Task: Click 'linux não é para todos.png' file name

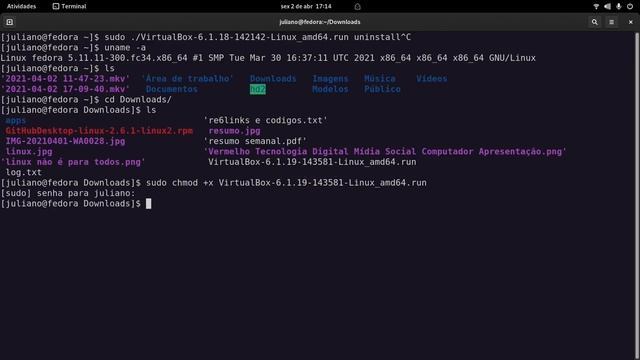Action: (x=73, y=162)
